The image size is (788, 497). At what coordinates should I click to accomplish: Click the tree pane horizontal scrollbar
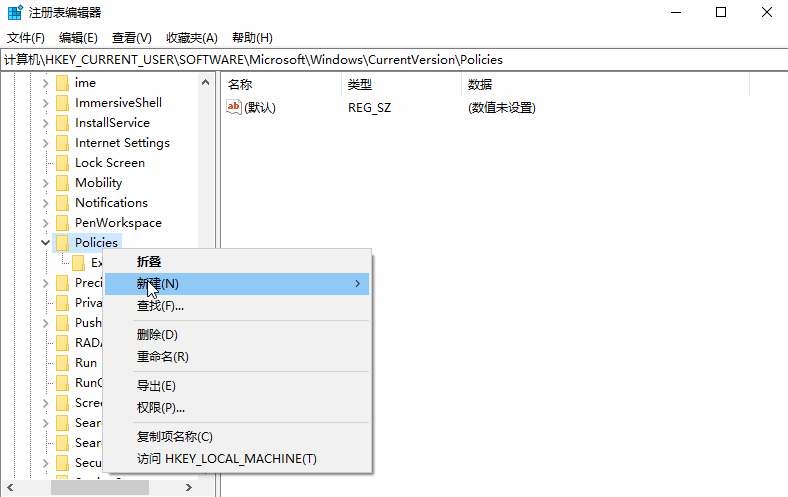coord(100,487)
